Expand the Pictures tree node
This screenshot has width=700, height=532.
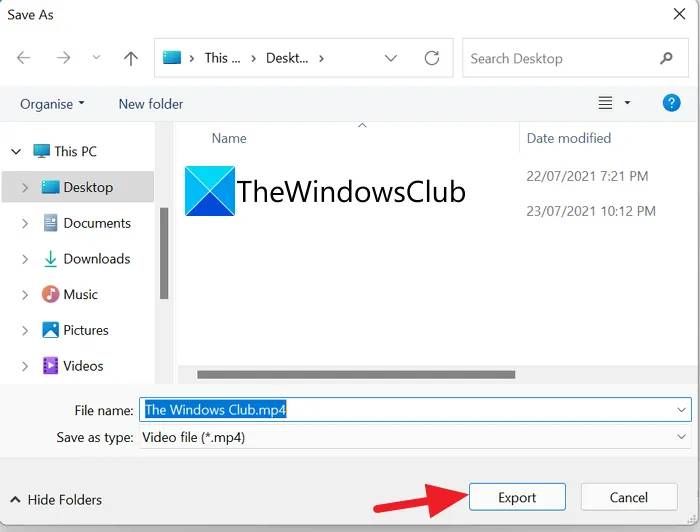(x=25, y=330)
